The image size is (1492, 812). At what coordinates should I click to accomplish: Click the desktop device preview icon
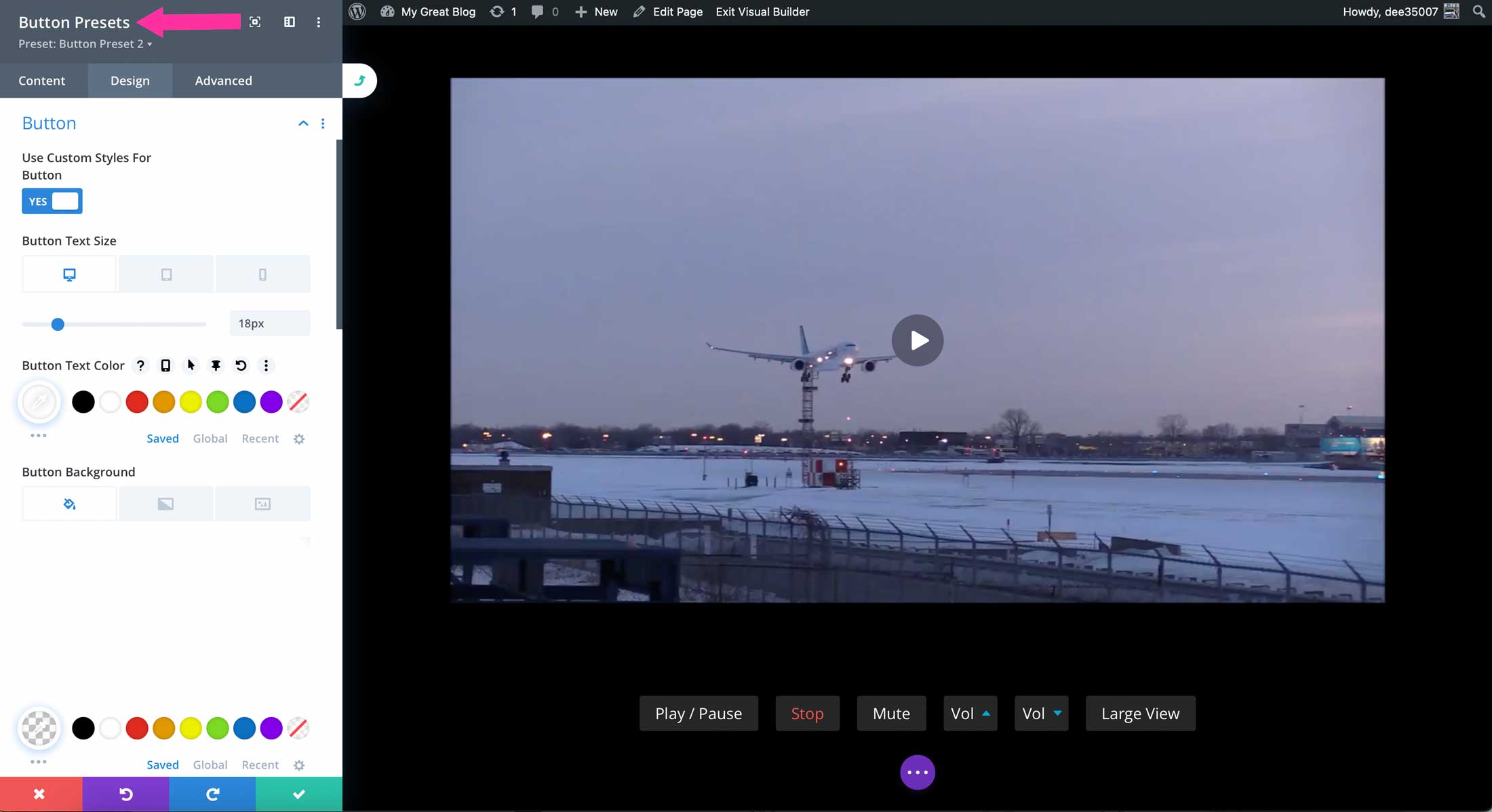[69, 273]
